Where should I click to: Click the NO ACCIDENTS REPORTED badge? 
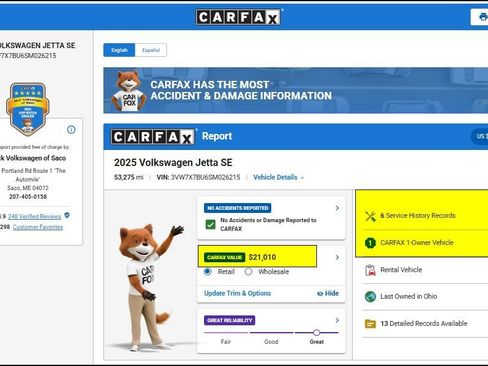pos(237,208)
